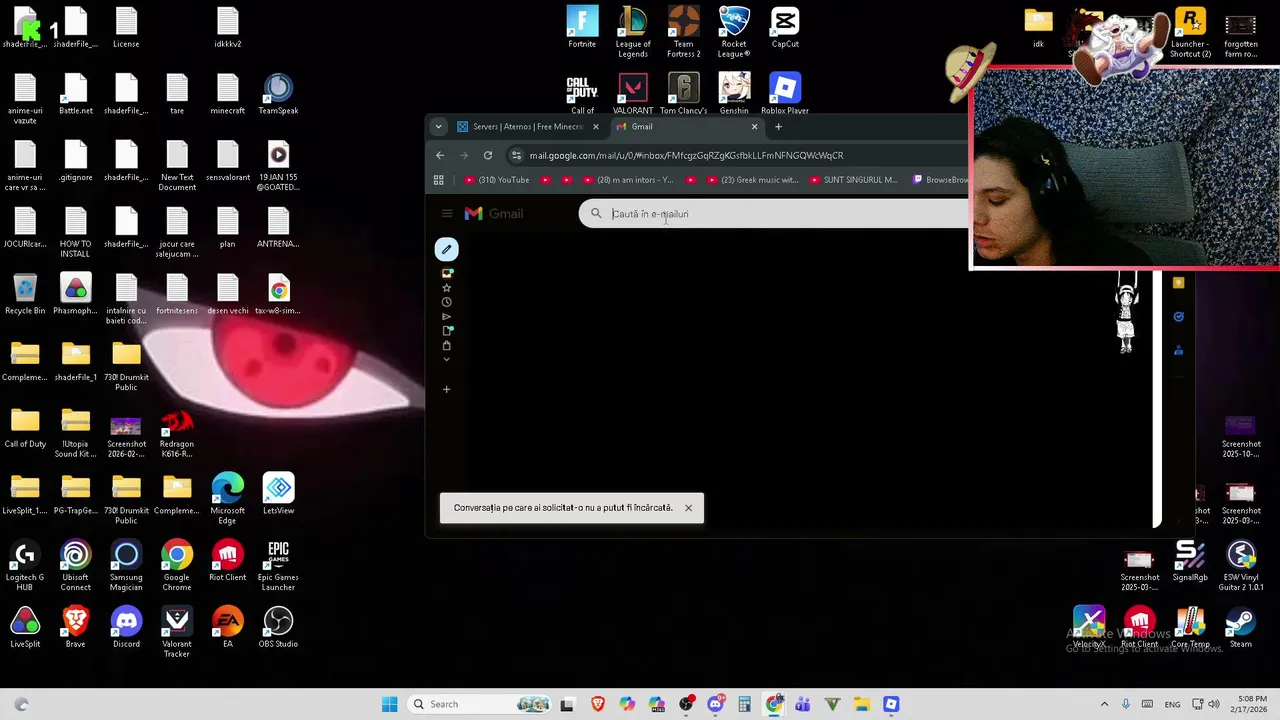The width and height of the screenshot is (1280, 720).
Task: Select the Roblox Player desktop icon
Action: pos(785,94)
